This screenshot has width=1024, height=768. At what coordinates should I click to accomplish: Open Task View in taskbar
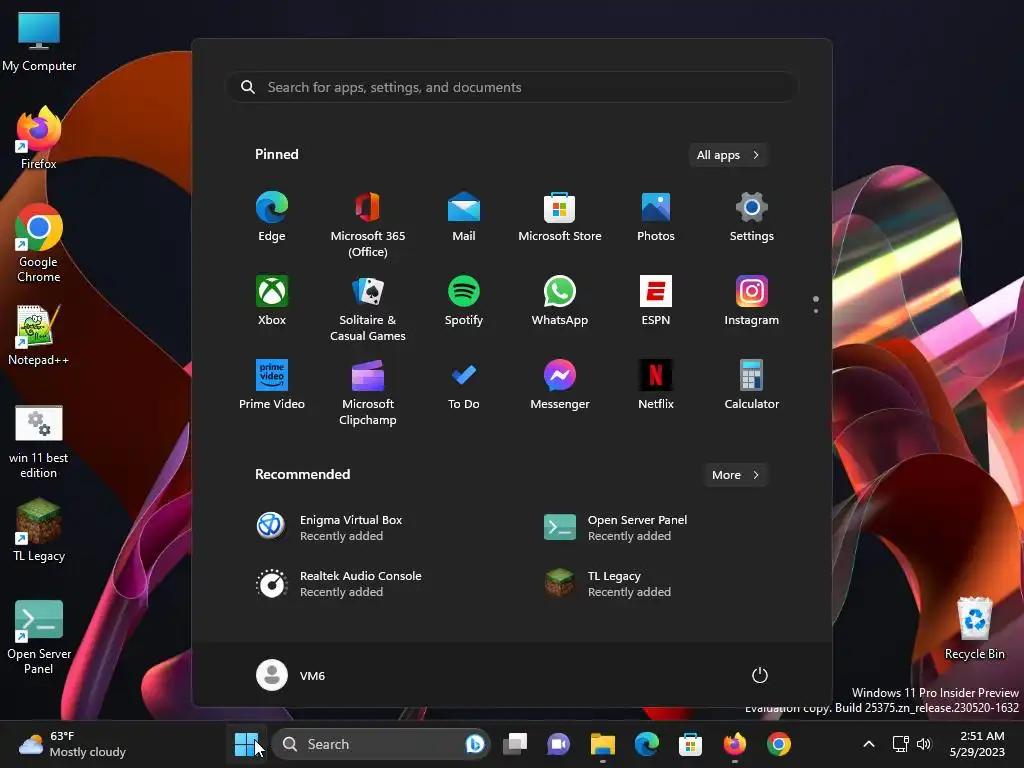515,744
